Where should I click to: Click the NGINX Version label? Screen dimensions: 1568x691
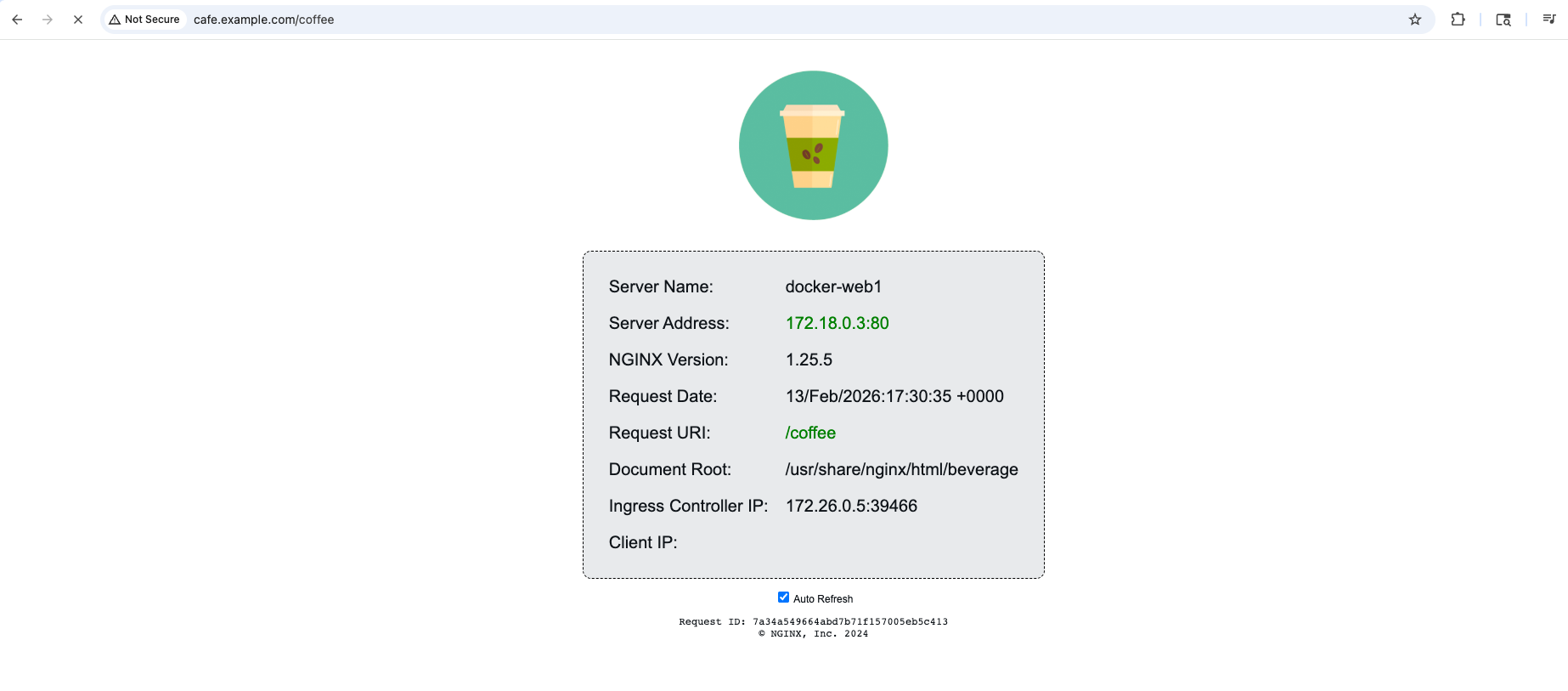pyautogui.click(x=668, y=360)
